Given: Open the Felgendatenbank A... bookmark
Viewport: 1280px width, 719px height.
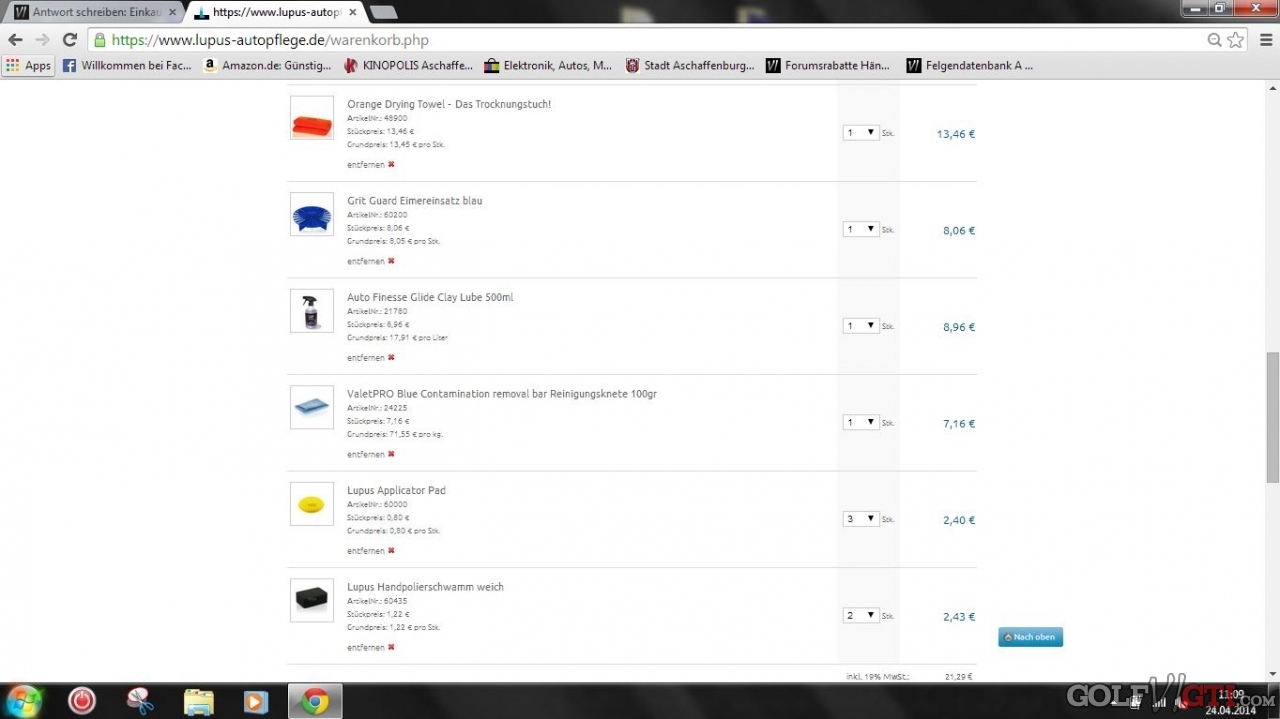Looking at the screenshot, I should coord(970,66).
